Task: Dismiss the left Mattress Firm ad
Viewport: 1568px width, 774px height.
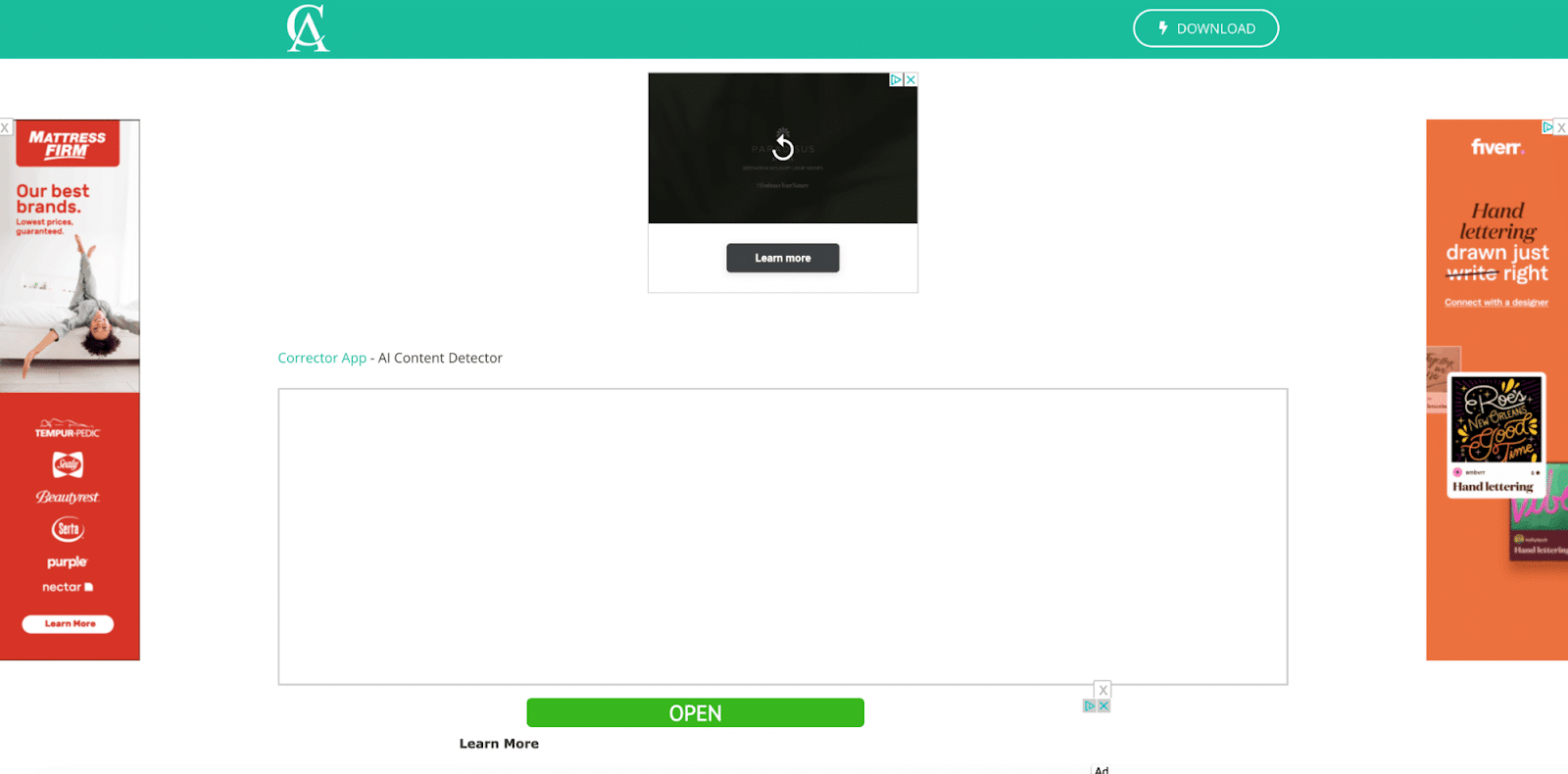Action: (x=5, y=128)
